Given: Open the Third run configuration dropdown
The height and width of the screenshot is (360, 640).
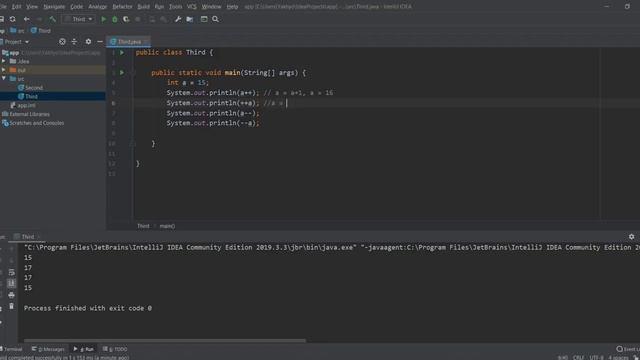Looking at the screenshot, I should [x=79, y=19].
